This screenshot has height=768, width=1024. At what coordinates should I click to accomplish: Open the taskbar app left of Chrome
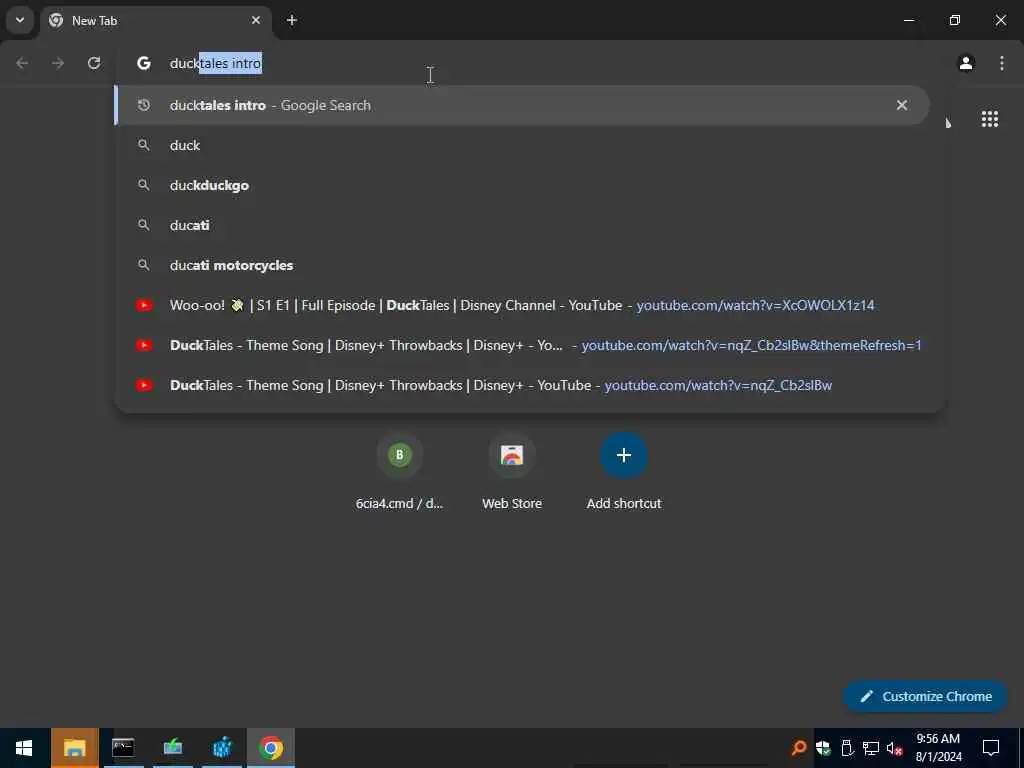pos(222,748)
